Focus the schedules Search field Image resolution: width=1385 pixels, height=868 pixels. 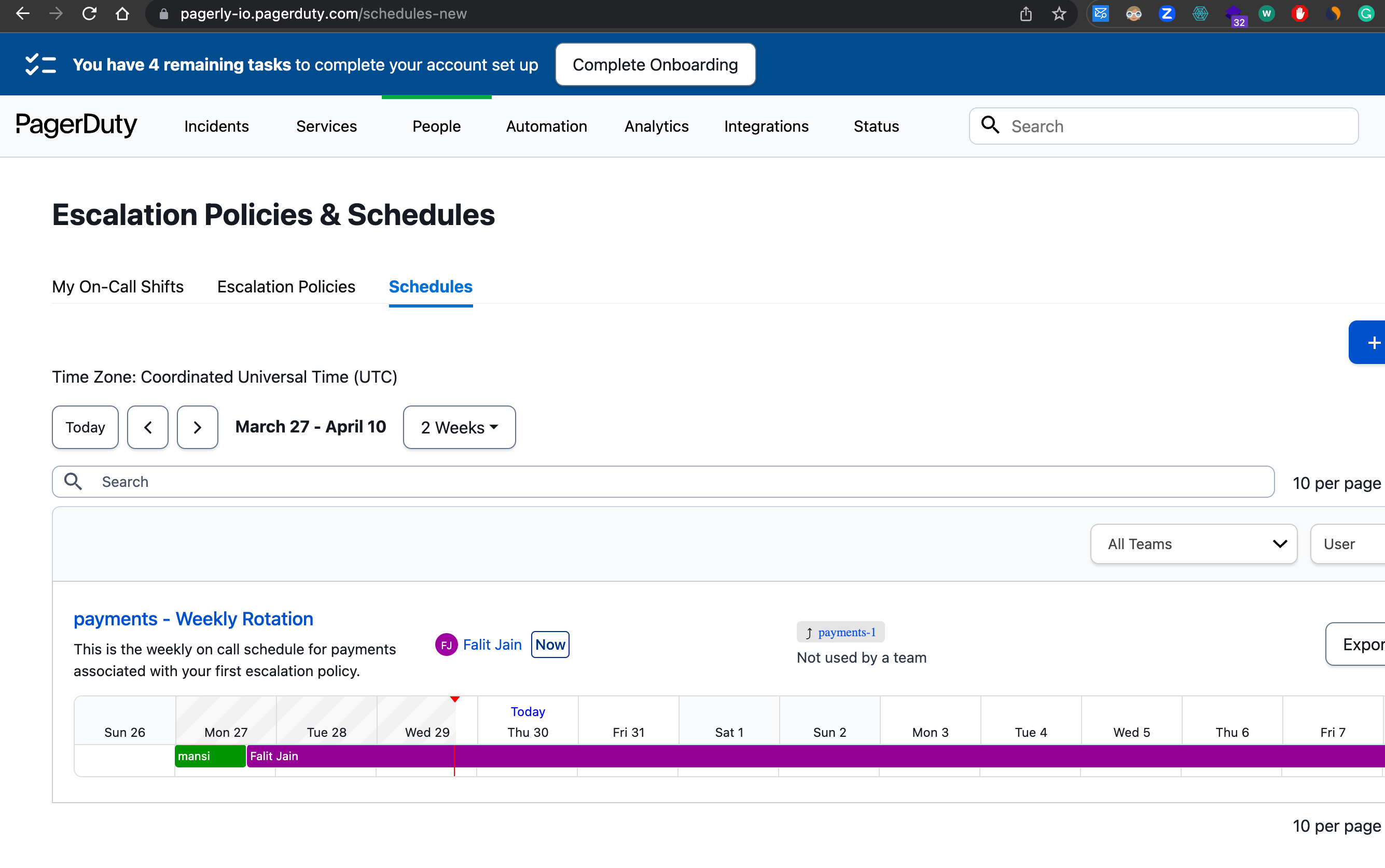tap(663, 482)
